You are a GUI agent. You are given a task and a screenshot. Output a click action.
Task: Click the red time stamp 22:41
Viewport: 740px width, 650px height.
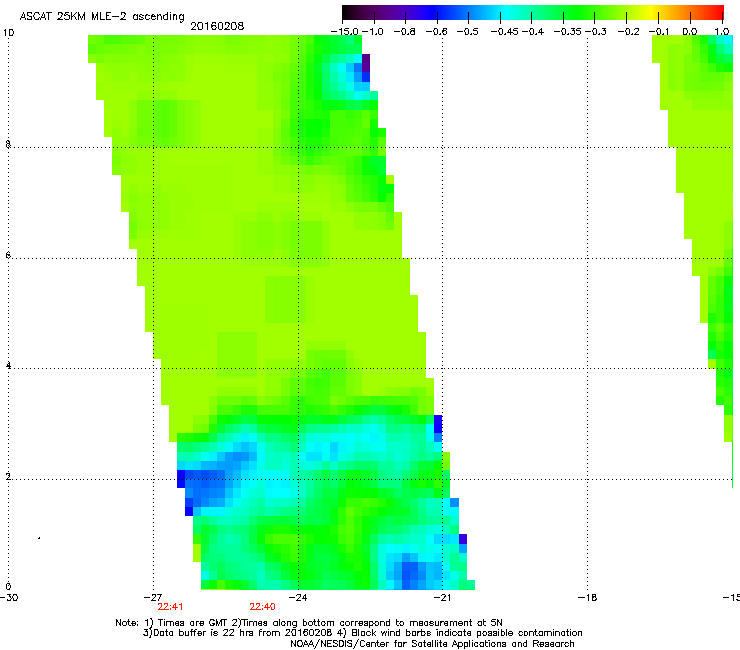pyautogui.click(x=170, y=607)
